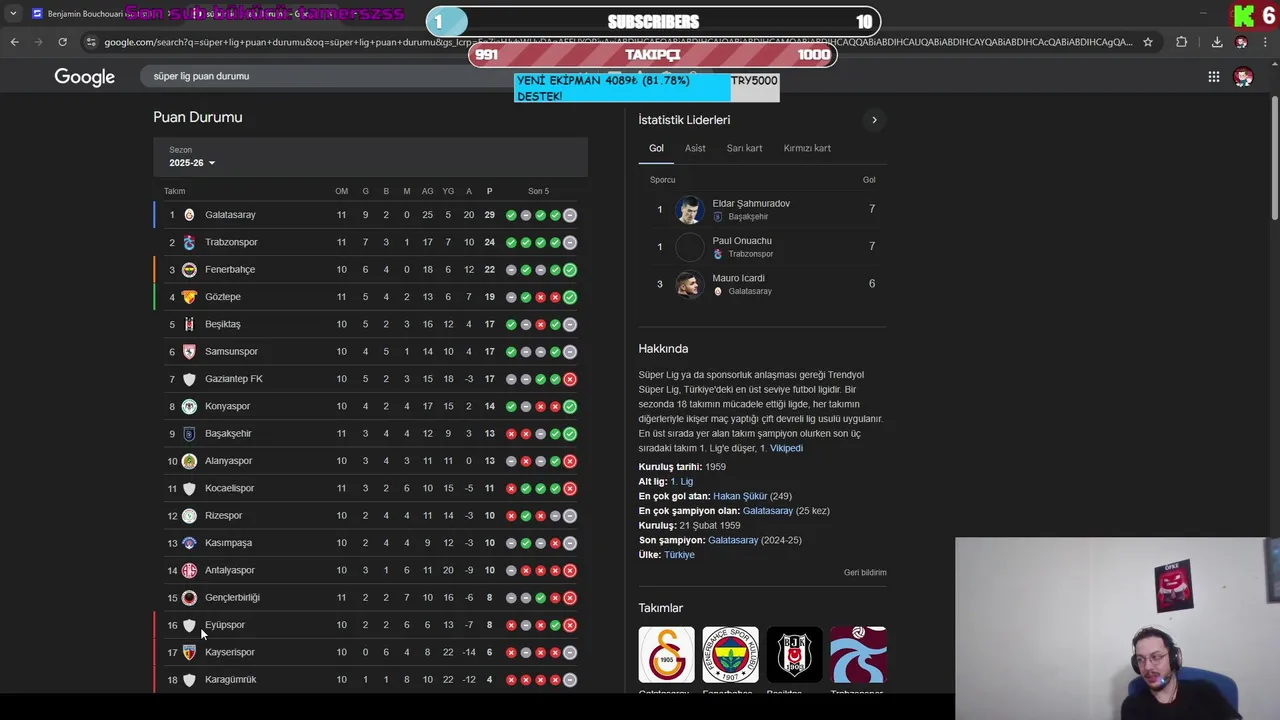Click the Başakşehir crest in the standings
The width and height of the screenshot is (1280, 720).
pyautogui.click(x=189, y=434)
